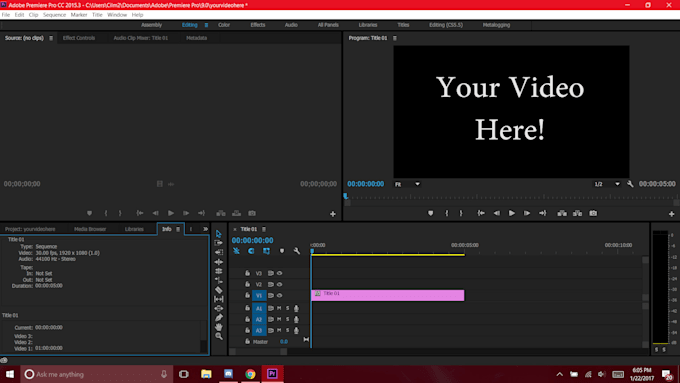Viewport: 680px width, 383px height.
Task: Toggle V3 track output eye
Action: point(280,273)
